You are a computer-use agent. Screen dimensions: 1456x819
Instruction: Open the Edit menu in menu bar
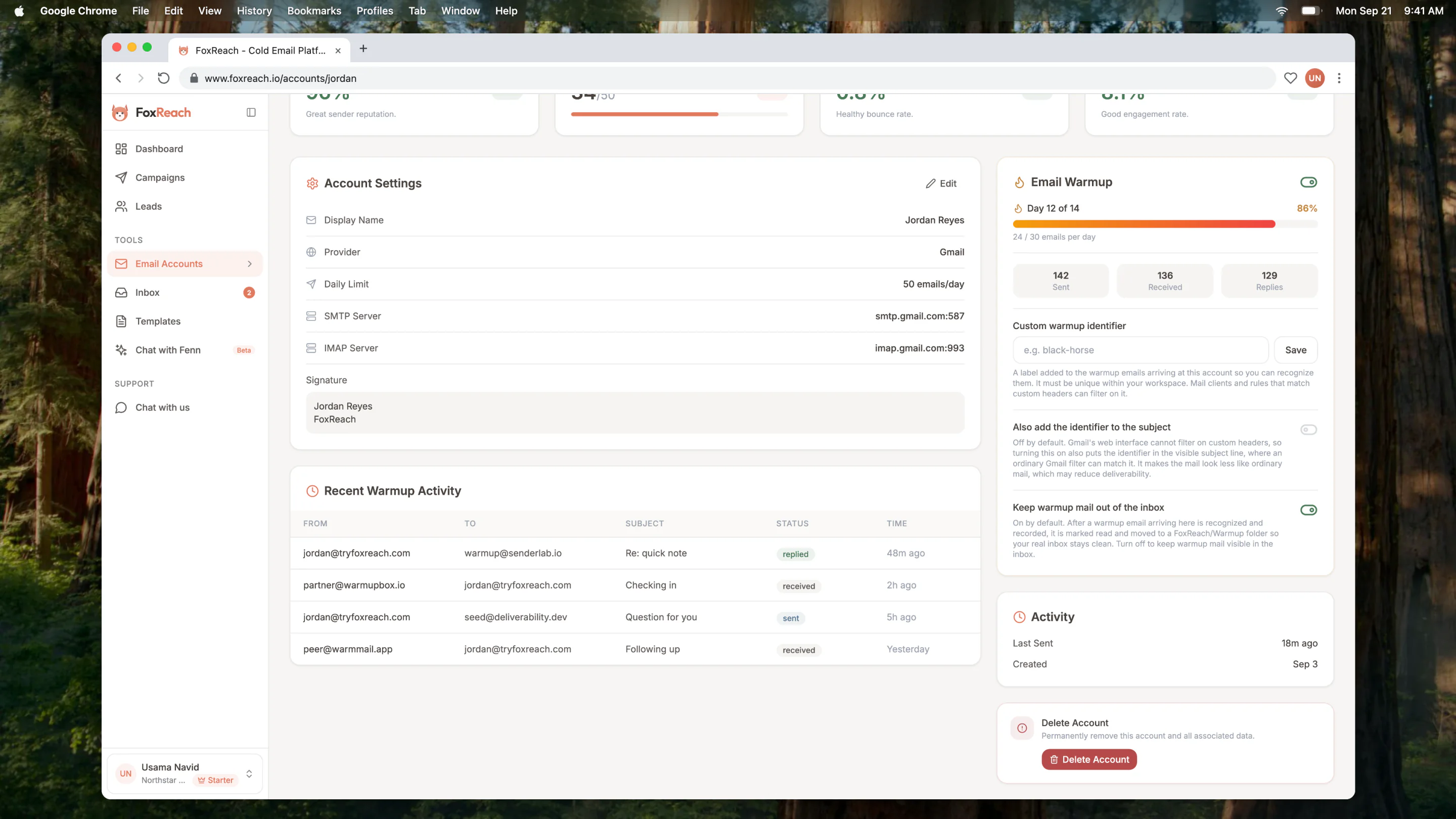point(173,11)
